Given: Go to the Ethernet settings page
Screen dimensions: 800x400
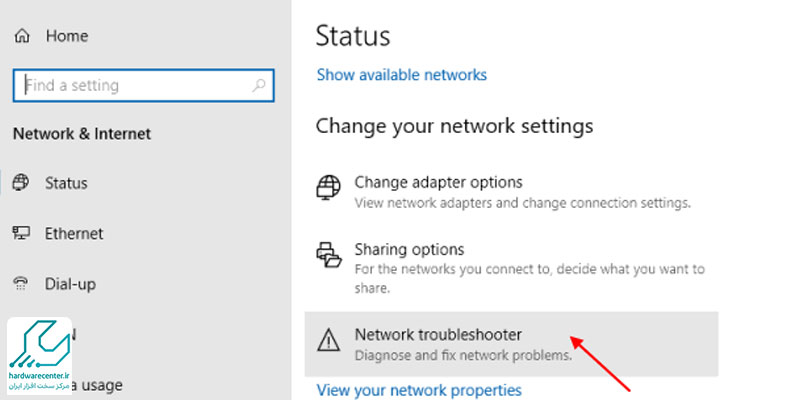Looking at the screenshot, I should click(74, 234).
